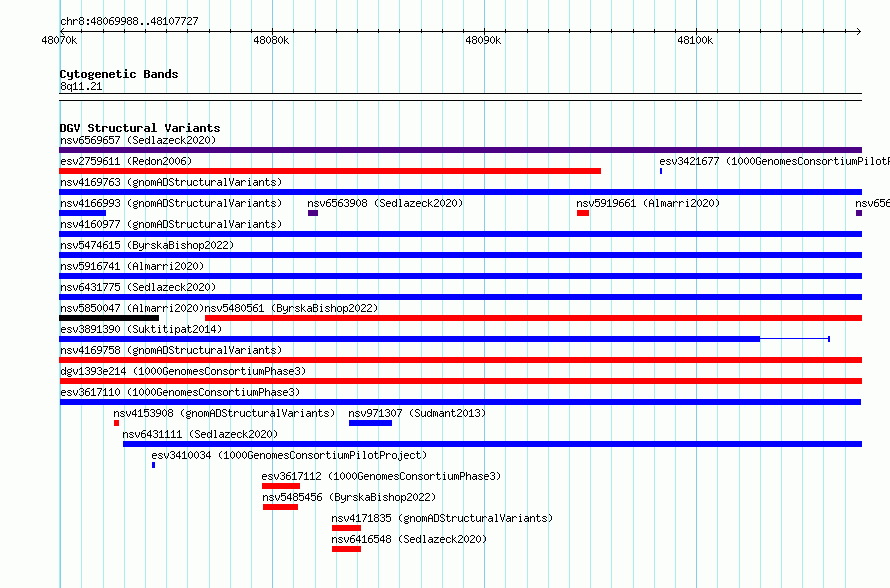Click the Cytogenetic Bands track title
This screenshot has width=890, height=588.
point(119,74)
